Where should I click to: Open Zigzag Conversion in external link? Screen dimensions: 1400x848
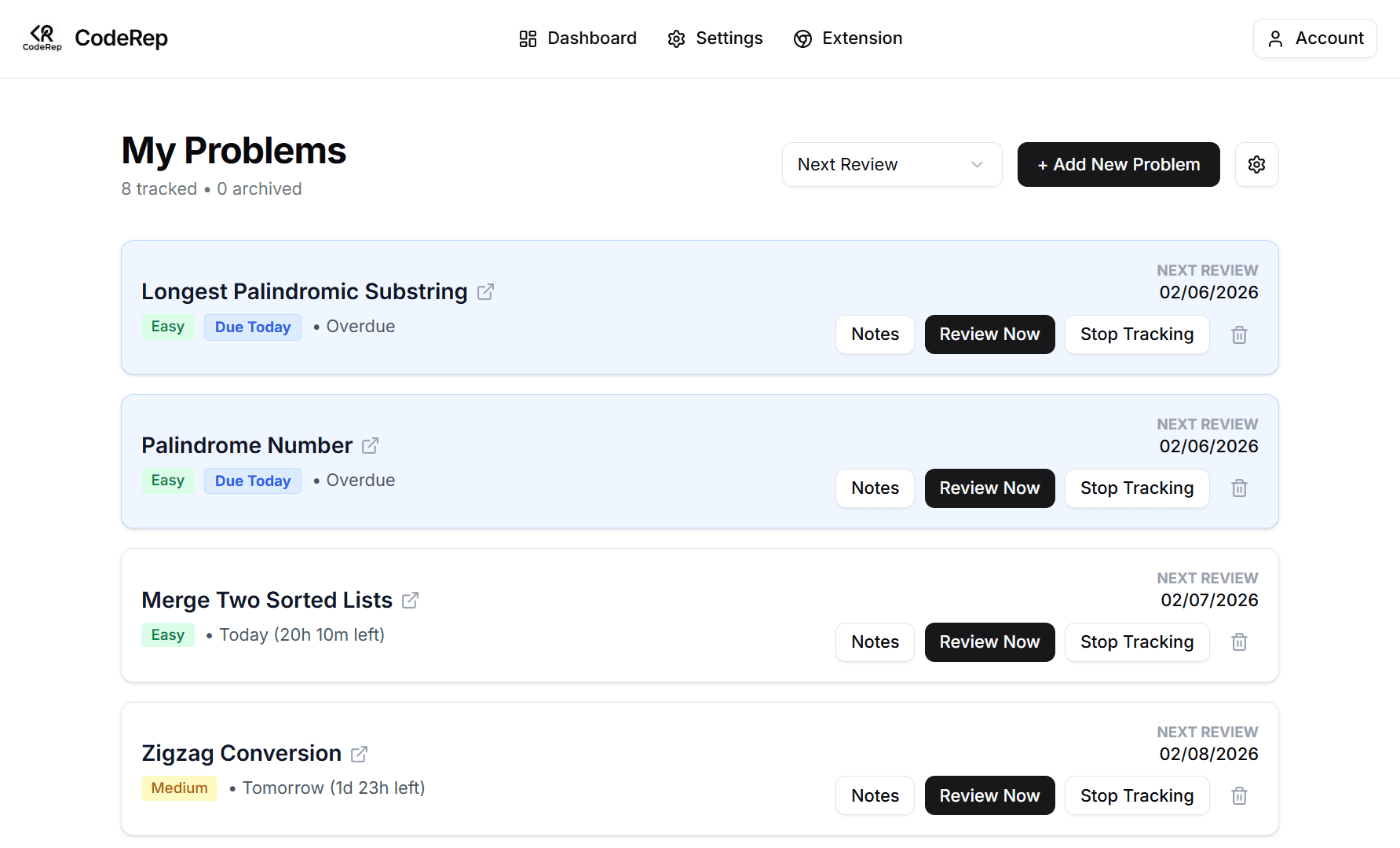click(x=359, y=753)
